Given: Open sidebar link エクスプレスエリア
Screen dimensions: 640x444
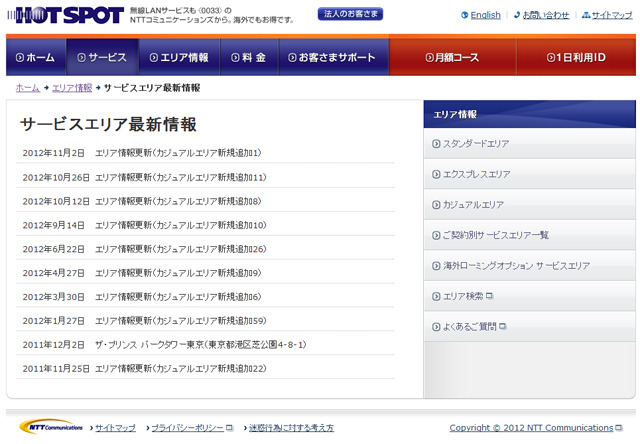Looking at the screenshot, I should pos(477,174).
